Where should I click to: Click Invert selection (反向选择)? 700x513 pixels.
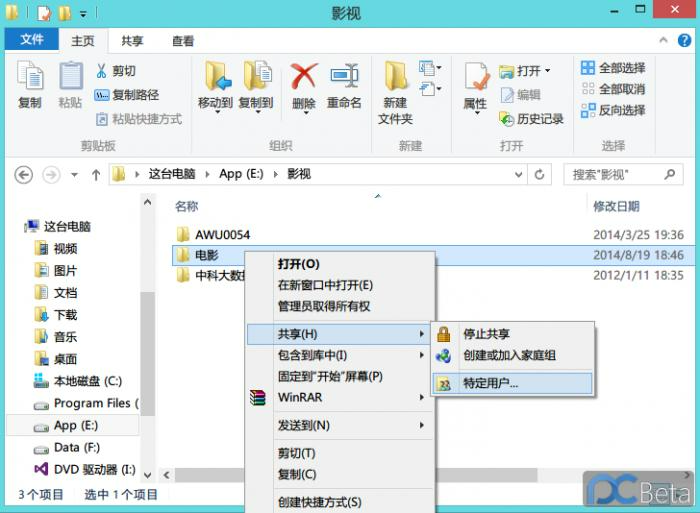[613, 110]
